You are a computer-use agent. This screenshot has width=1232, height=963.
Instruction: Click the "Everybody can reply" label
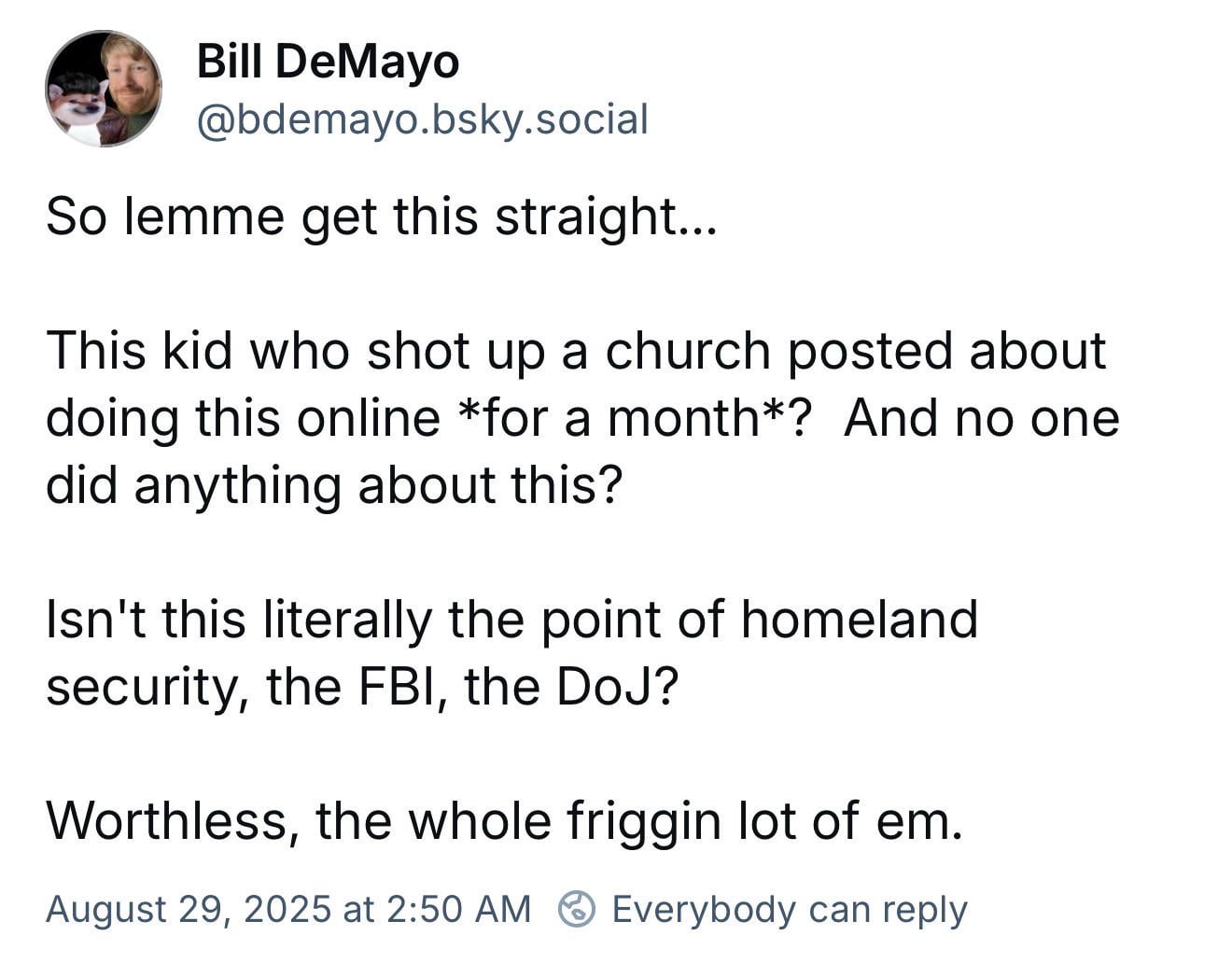[790, 909]
